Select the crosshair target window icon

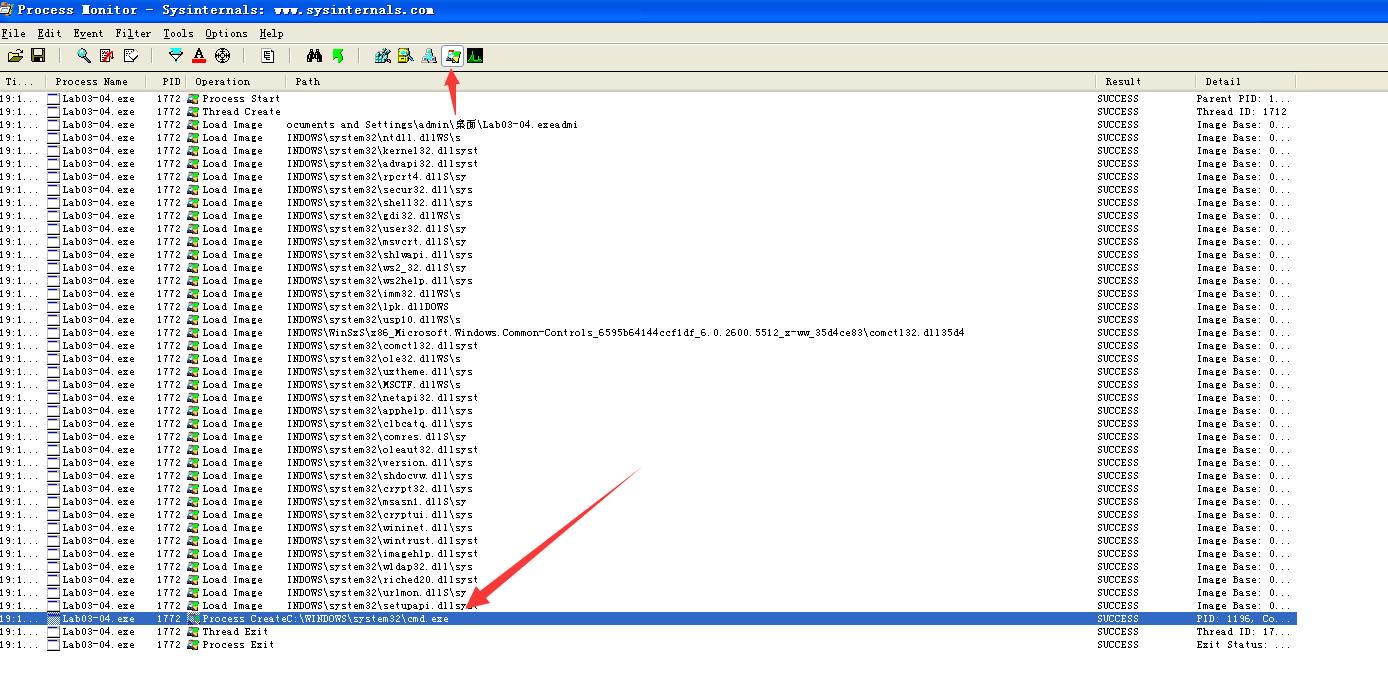click(222, 56)
